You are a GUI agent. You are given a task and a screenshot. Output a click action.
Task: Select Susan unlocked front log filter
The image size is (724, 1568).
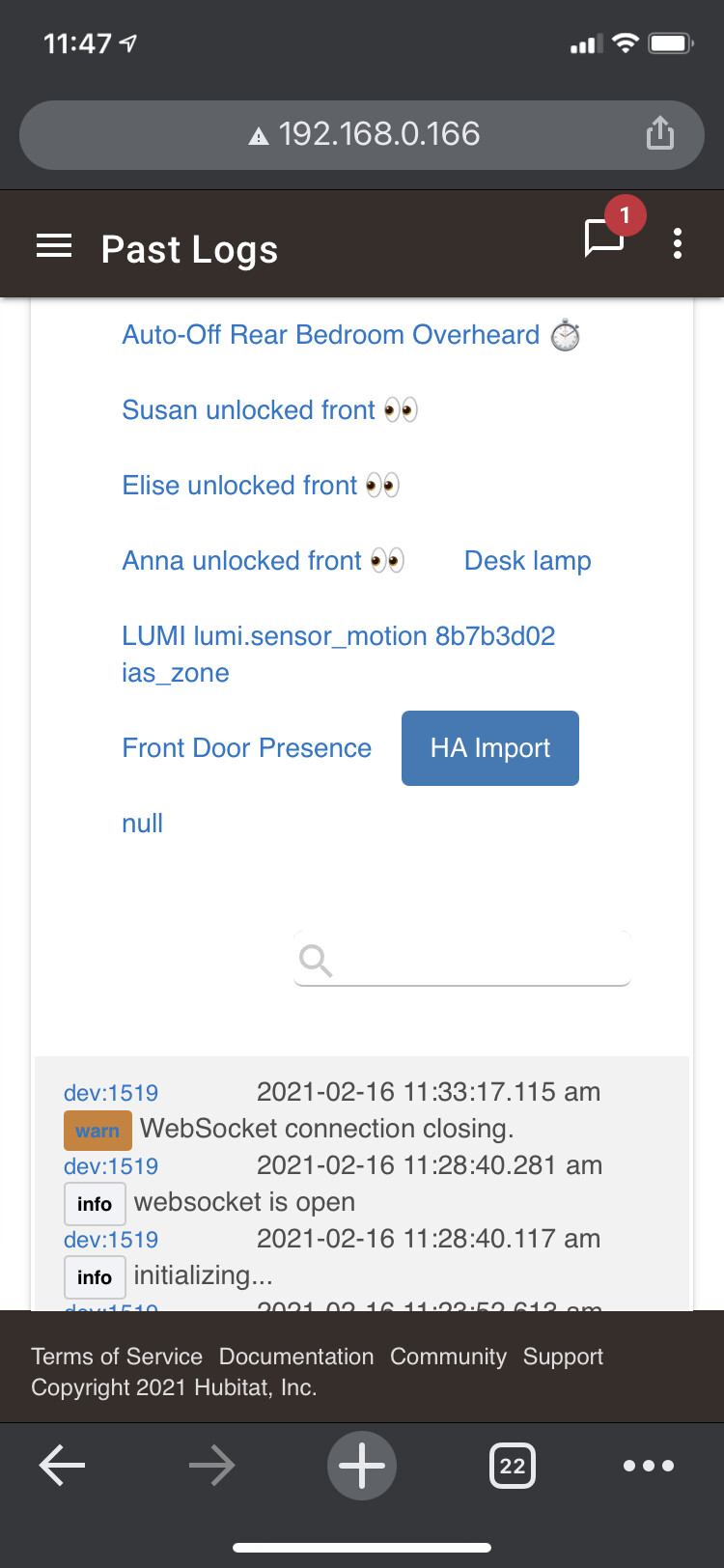249,410
